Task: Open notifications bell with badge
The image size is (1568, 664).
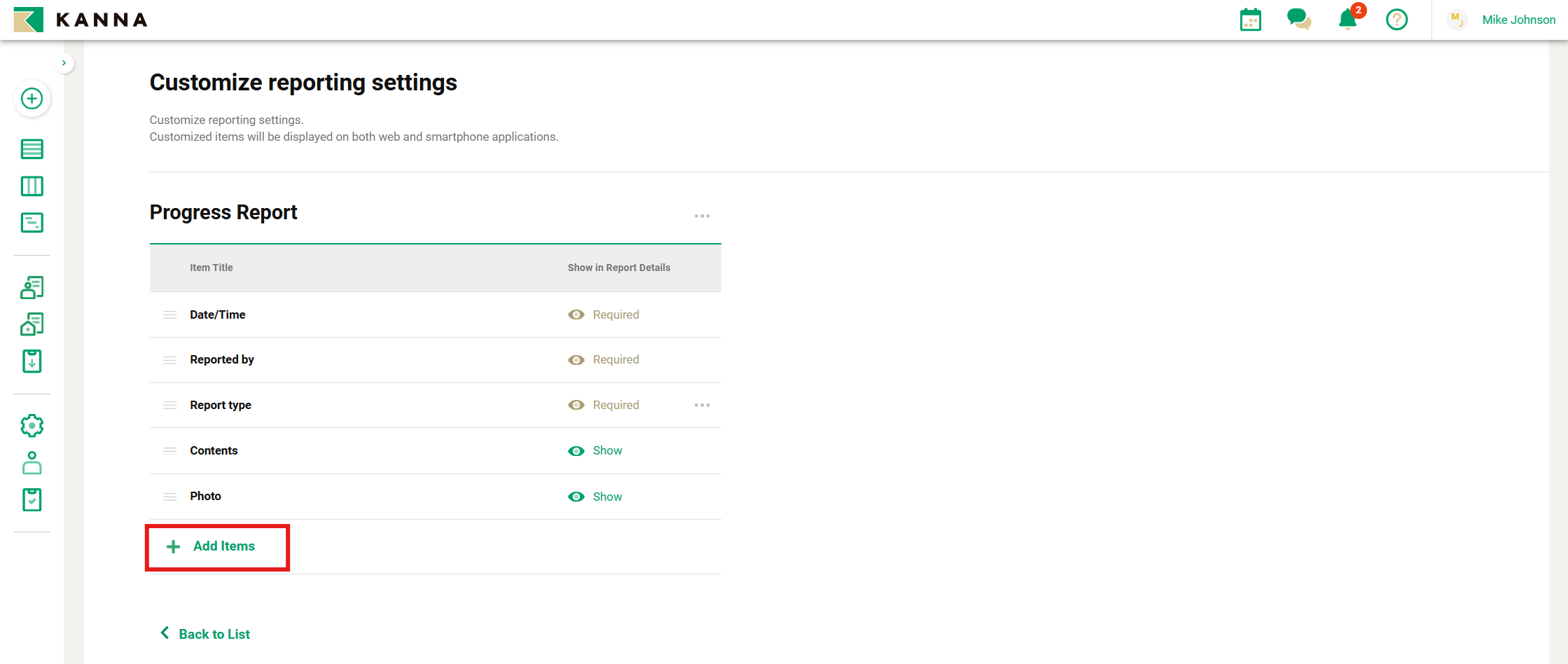Action: point(1347,20)
